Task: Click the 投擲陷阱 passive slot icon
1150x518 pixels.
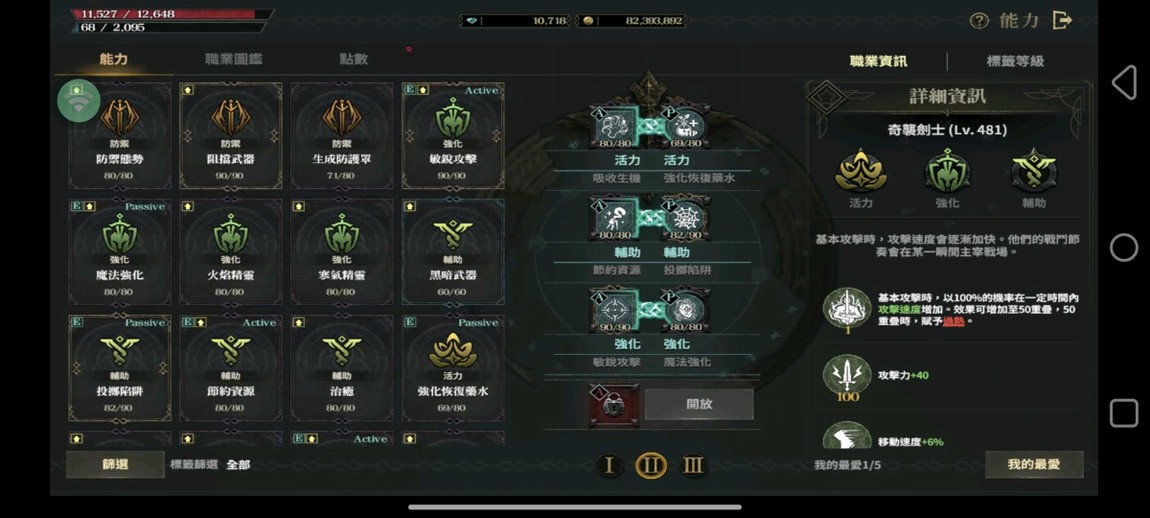Action: click(x=686, y=218)
